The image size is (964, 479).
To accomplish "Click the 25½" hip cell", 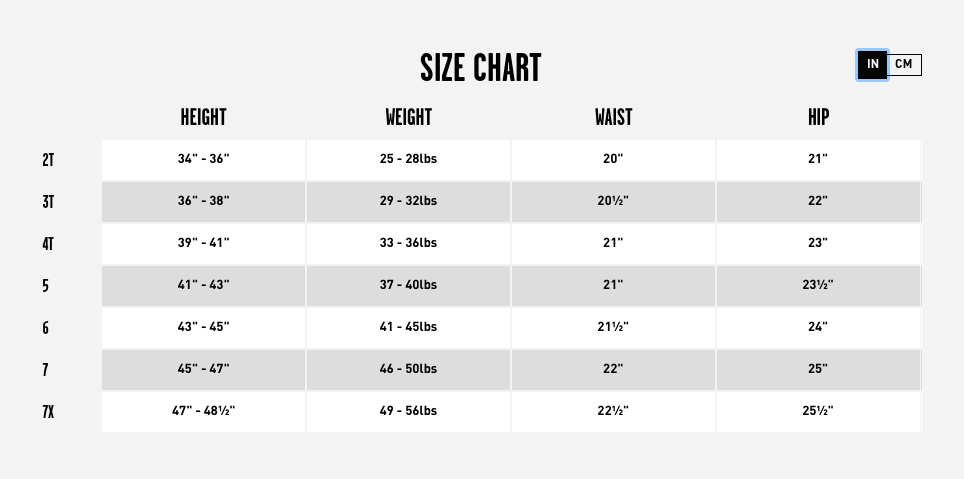I will coord(818,412).
